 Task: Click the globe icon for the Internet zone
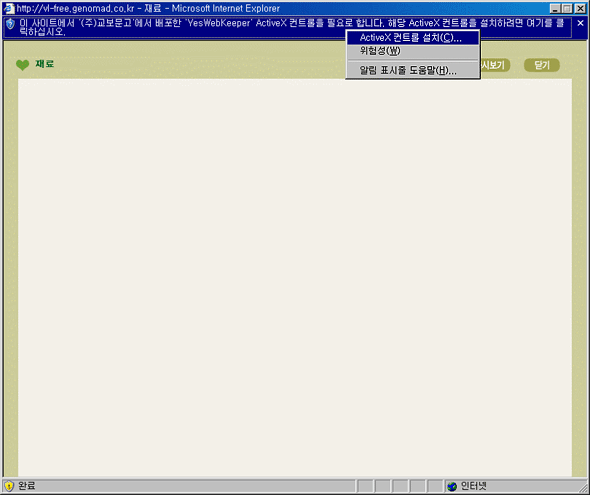coord(452,486)
